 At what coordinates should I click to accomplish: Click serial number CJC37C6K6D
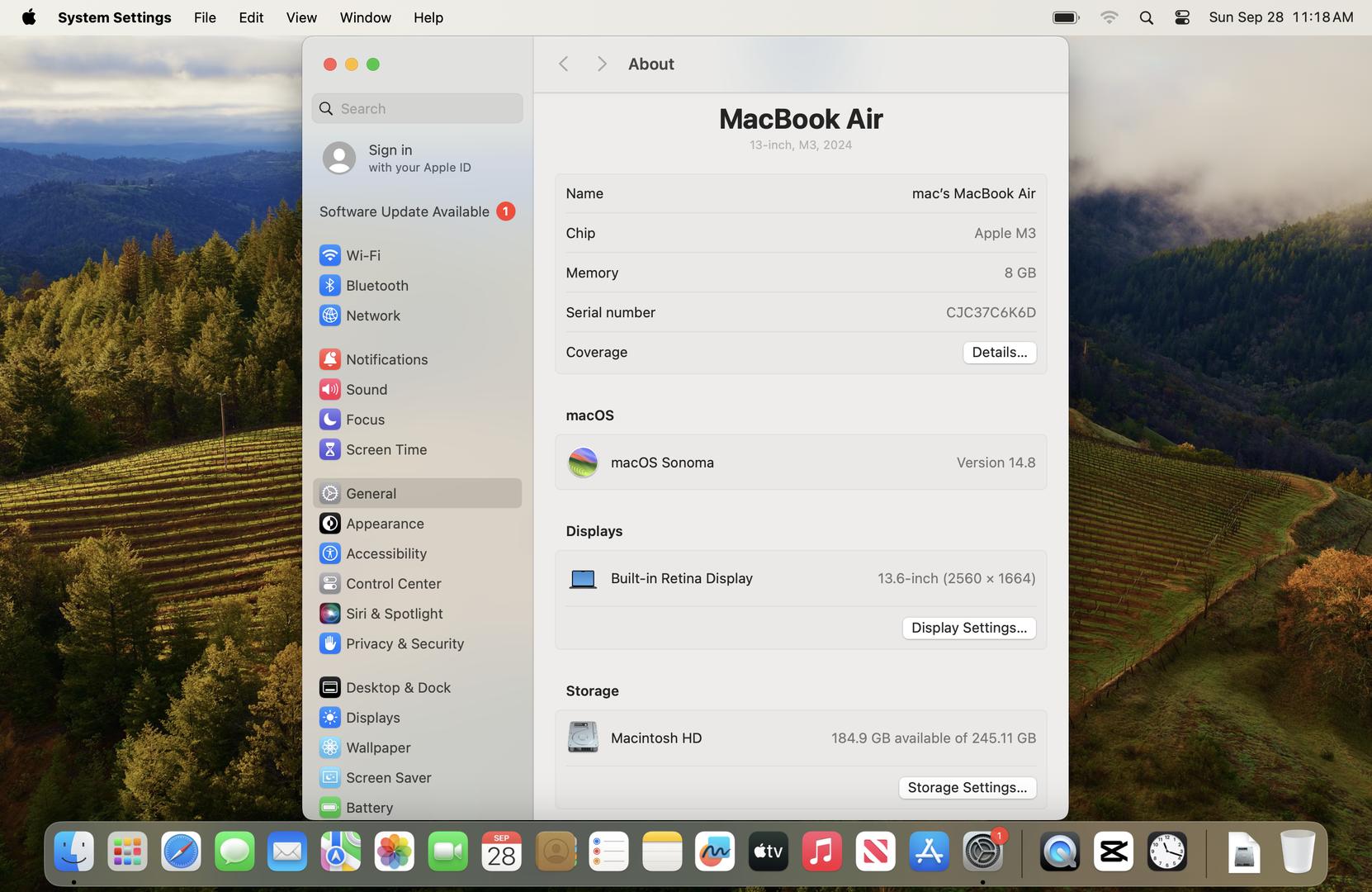coord(991,312)
